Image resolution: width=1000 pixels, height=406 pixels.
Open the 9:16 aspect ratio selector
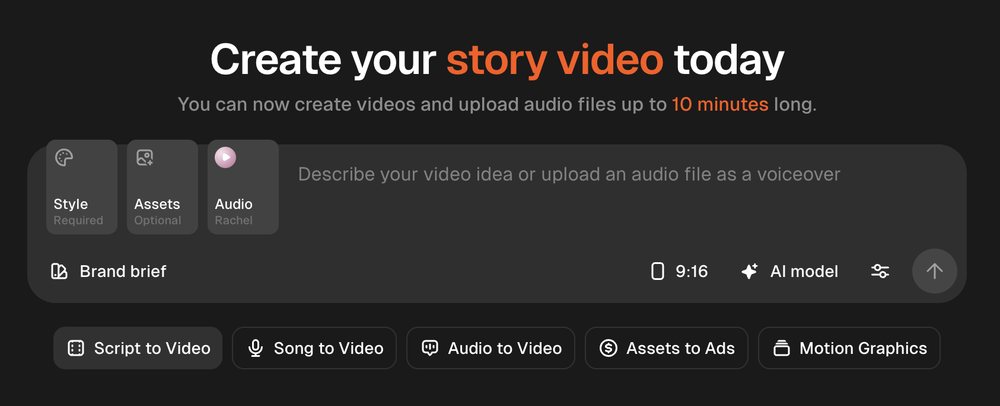point(679,272)
